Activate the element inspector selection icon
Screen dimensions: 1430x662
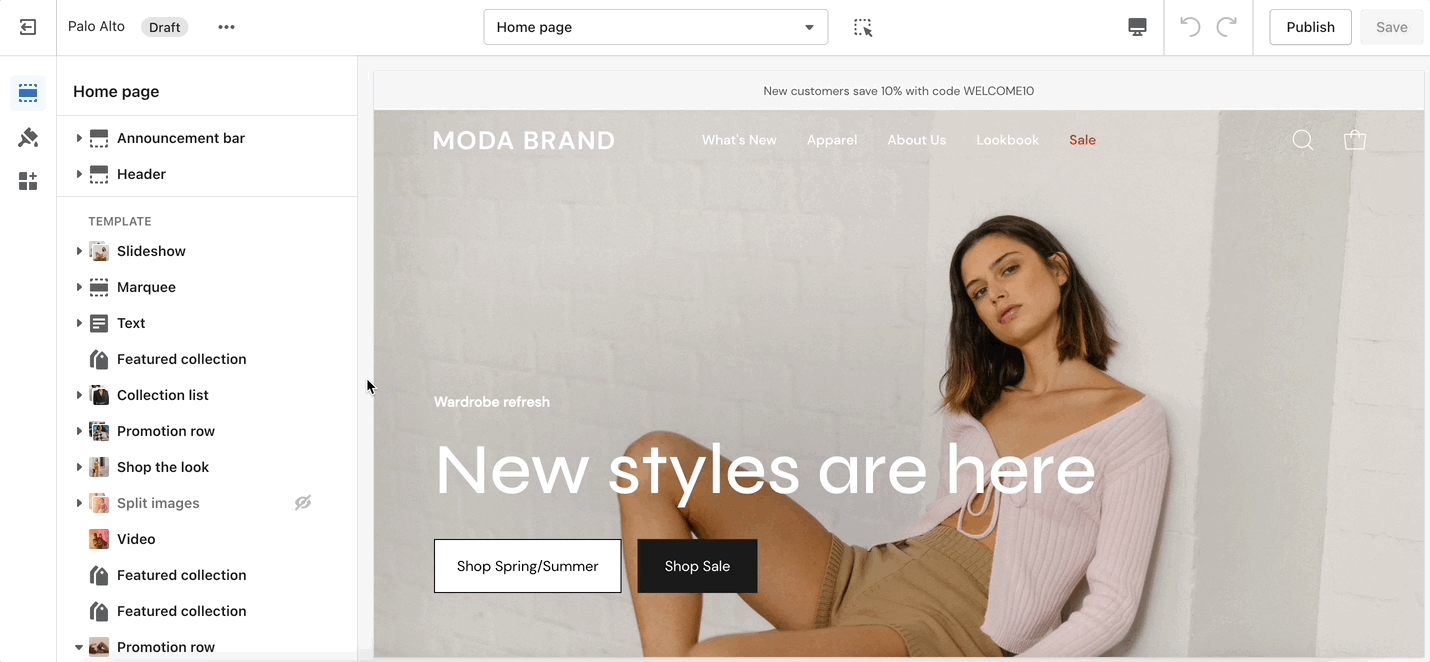coord(863,27)
